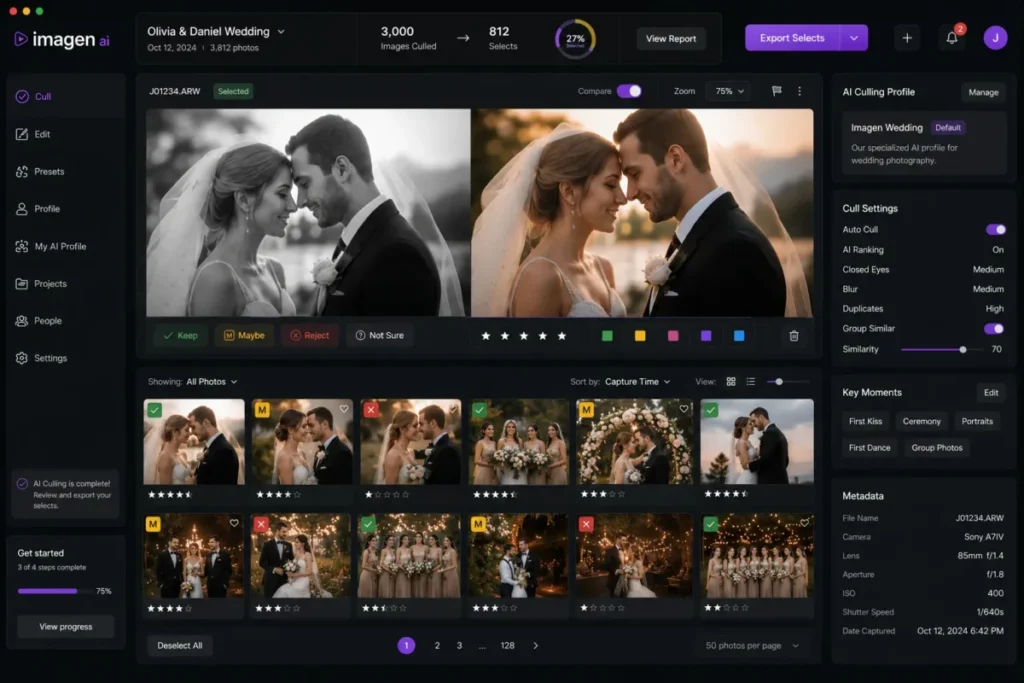Click the heart on first bottom-row thumbnail
The height and width of the screenshot is (683, 1024).
[x=234, y=523]
